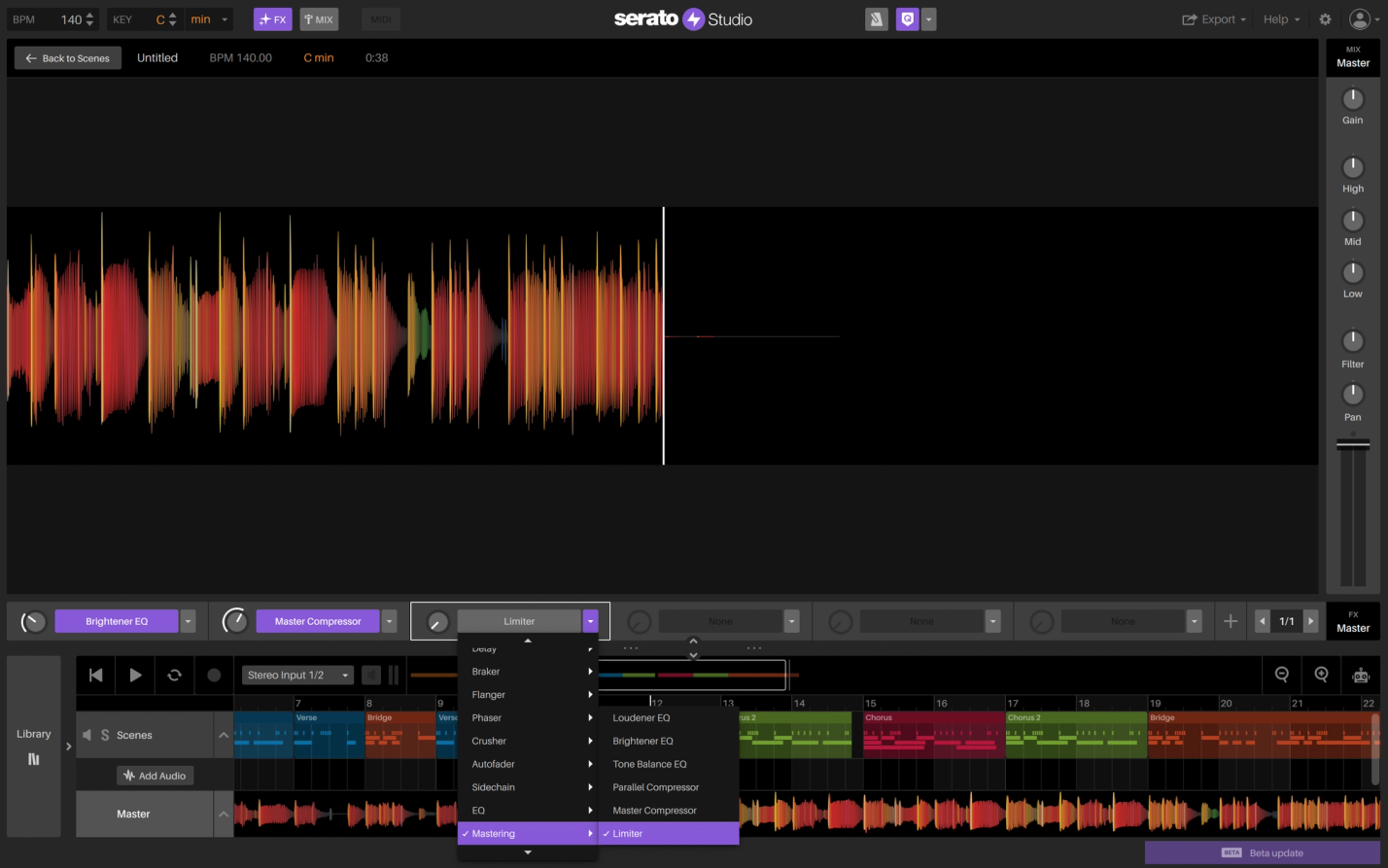Image resolution: width=1388 pixels, height=868 pixels.
Task: Click the Back to Scenes button
Action: (x=66, y=57)
